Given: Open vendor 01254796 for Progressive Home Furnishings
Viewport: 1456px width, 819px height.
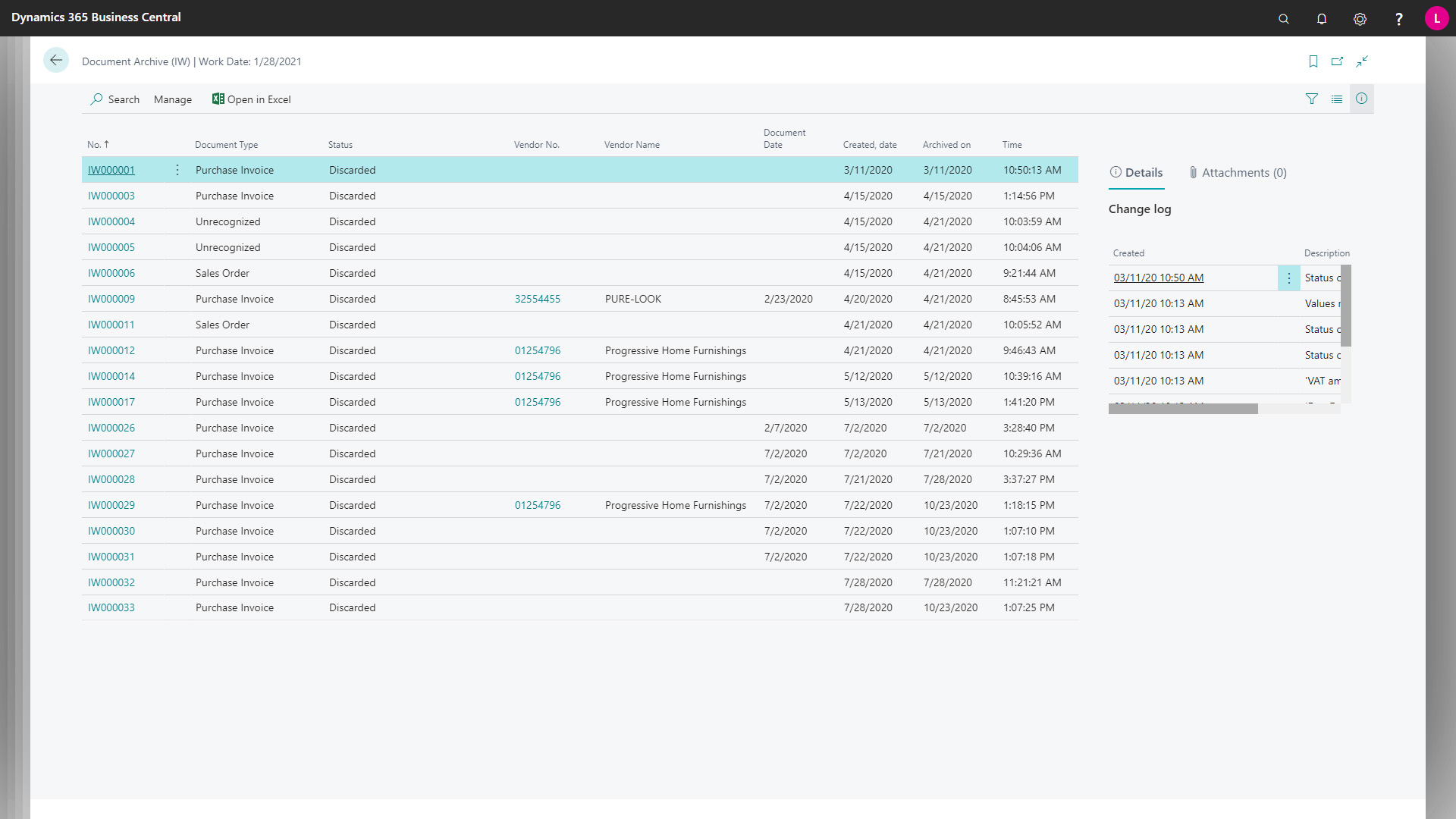Looking at the screenshot, I should (537, 350).
